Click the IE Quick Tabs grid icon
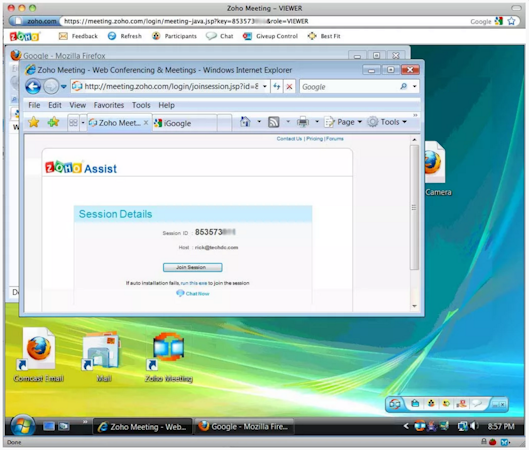The width and height of the screenshot is (529, 450). [x=73, y=123]
